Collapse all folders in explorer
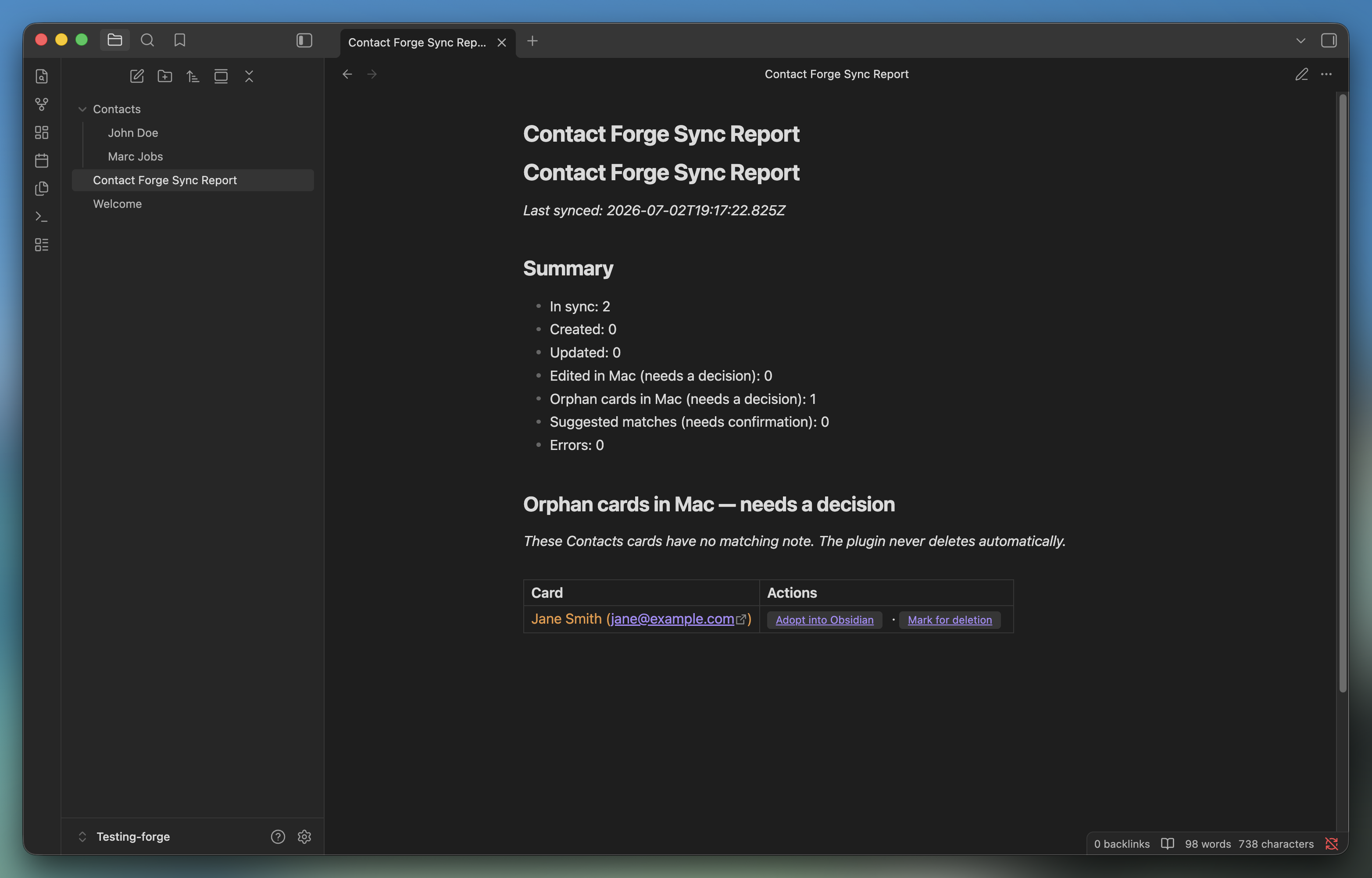 point(249,76)
